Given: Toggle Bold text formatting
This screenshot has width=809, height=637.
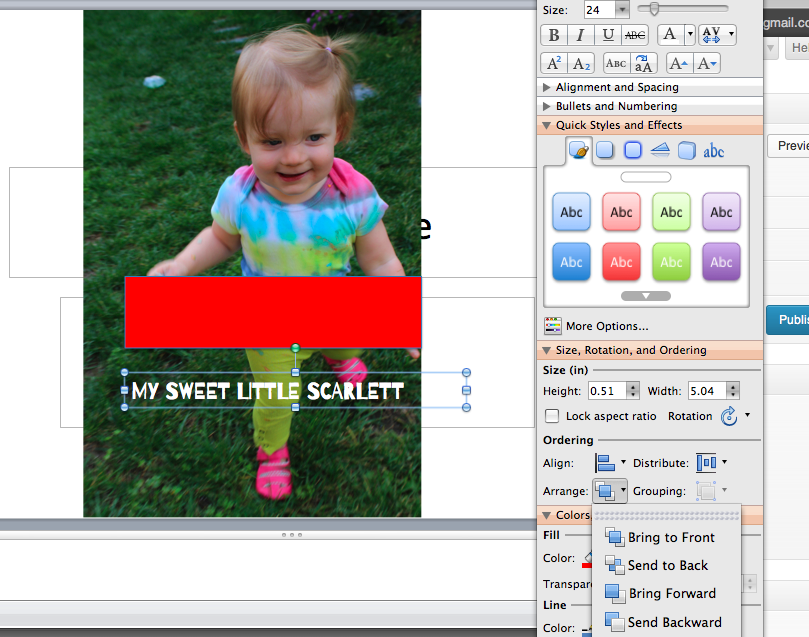Looking at the screenshot, I should coord(555,35).
